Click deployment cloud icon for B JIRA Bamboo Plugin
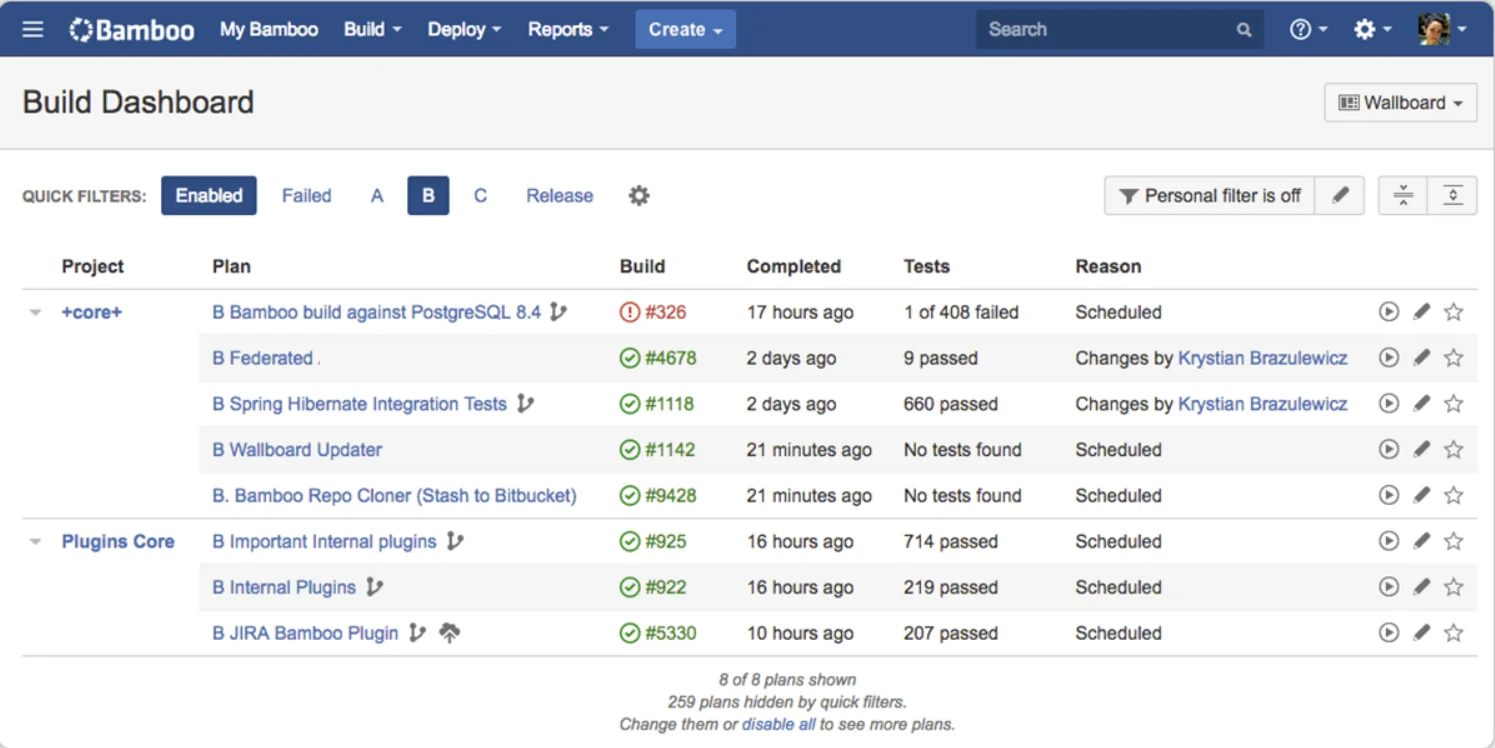Viewport: 1495px width, 748px height. click(x=450, y=633)
